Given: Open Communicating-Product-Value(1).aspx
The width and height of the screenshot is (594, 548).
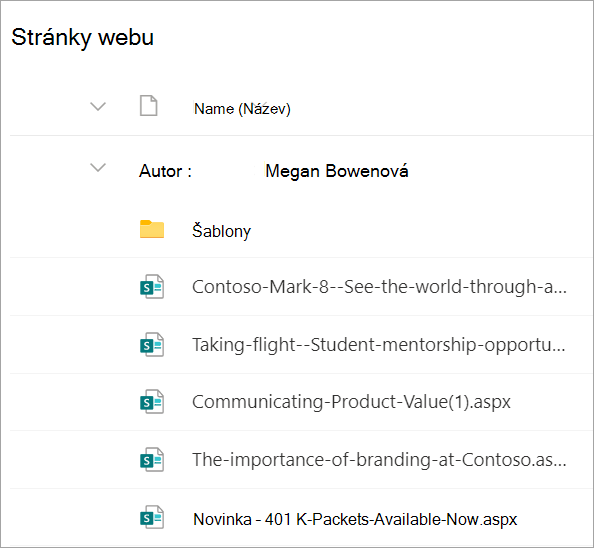Looking at the screenshot, I should click(x=351, y=402).
